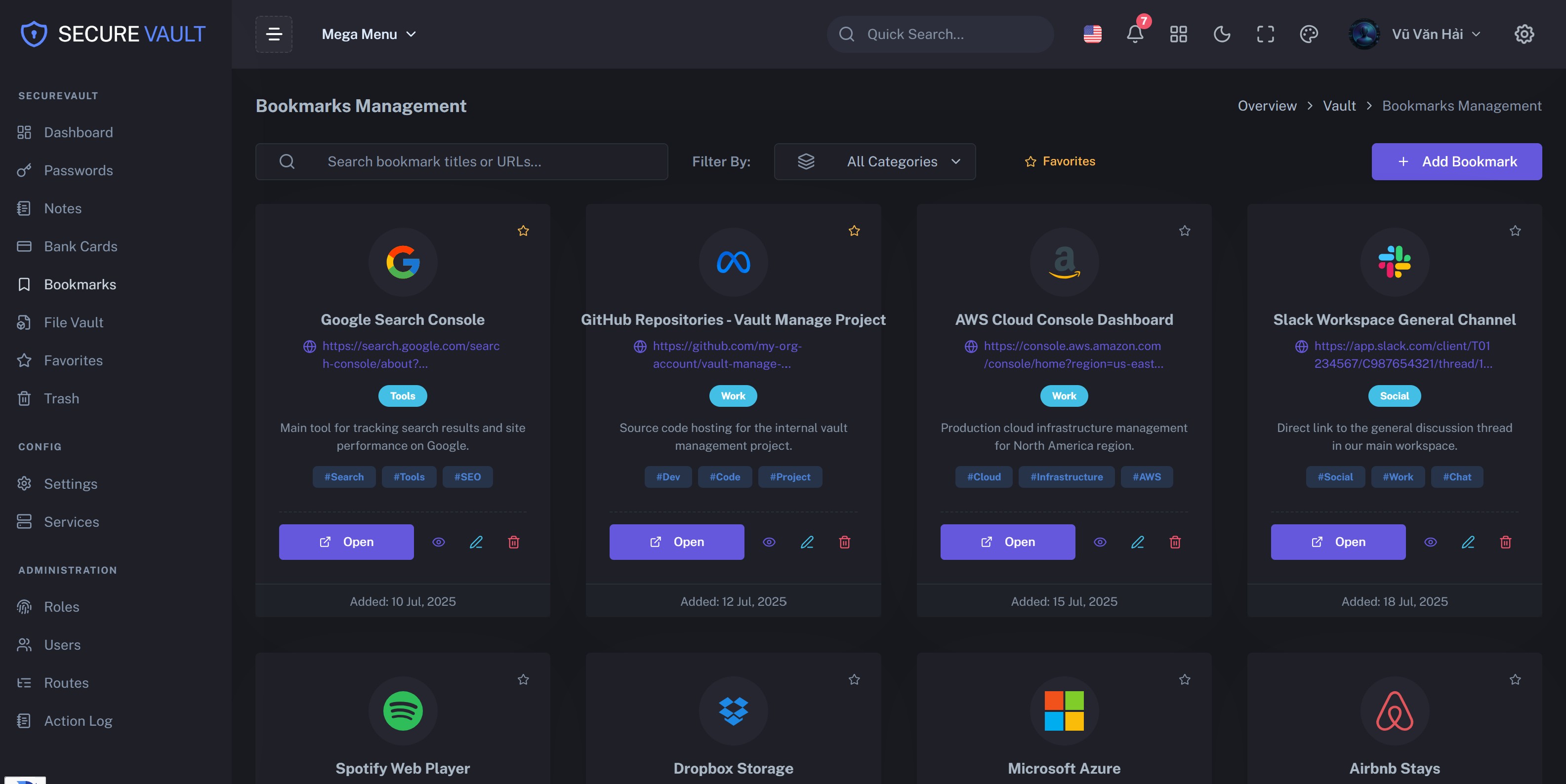1566x784 pixels.
Task: Collapse sidebar with hamburger button
Action: tap(274, 34)
